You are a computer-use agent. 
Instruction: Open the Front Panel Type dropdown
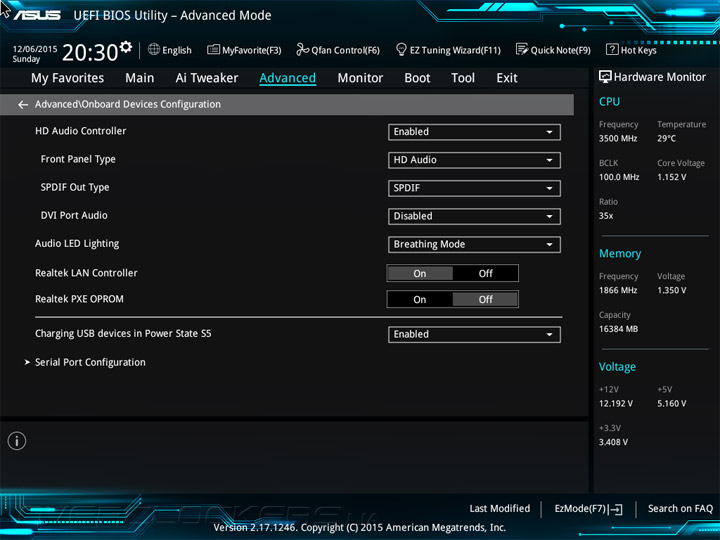pyautogui.click(x=474, y=160)
